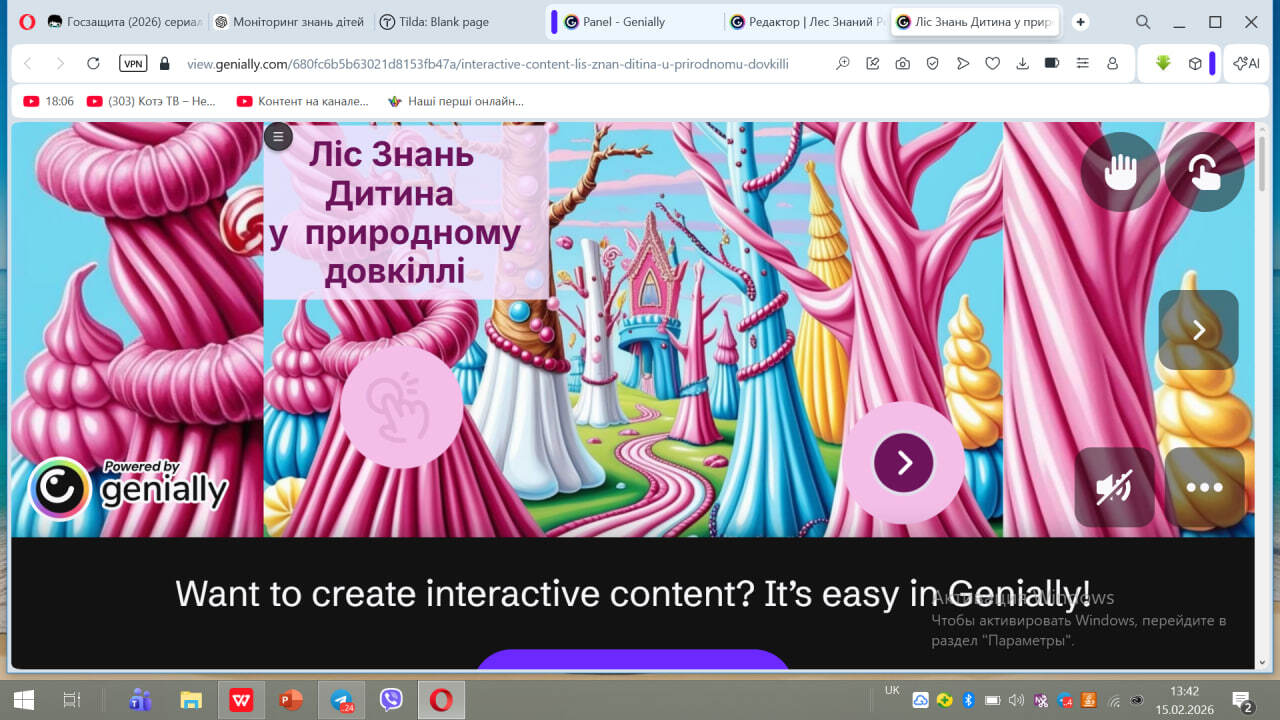
Task: Open Telegram from the Windows taskbar
Action: click(x=343, y=701)
